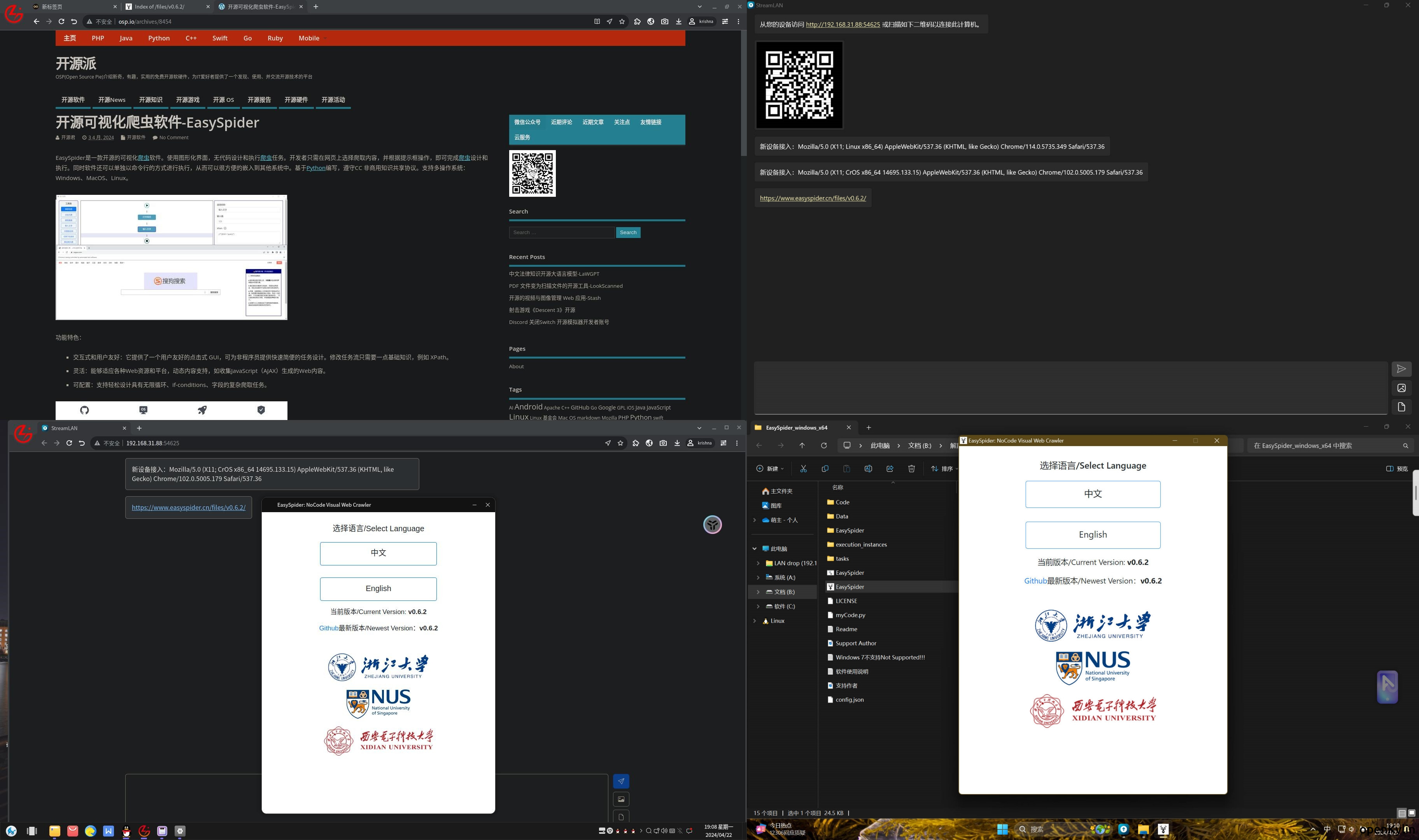The height and width of the screenshot is (840, 1419).
Task: Click the Cut icon in File Explorer toolbar
Action: pyautogui.click(x=803, y=469)
